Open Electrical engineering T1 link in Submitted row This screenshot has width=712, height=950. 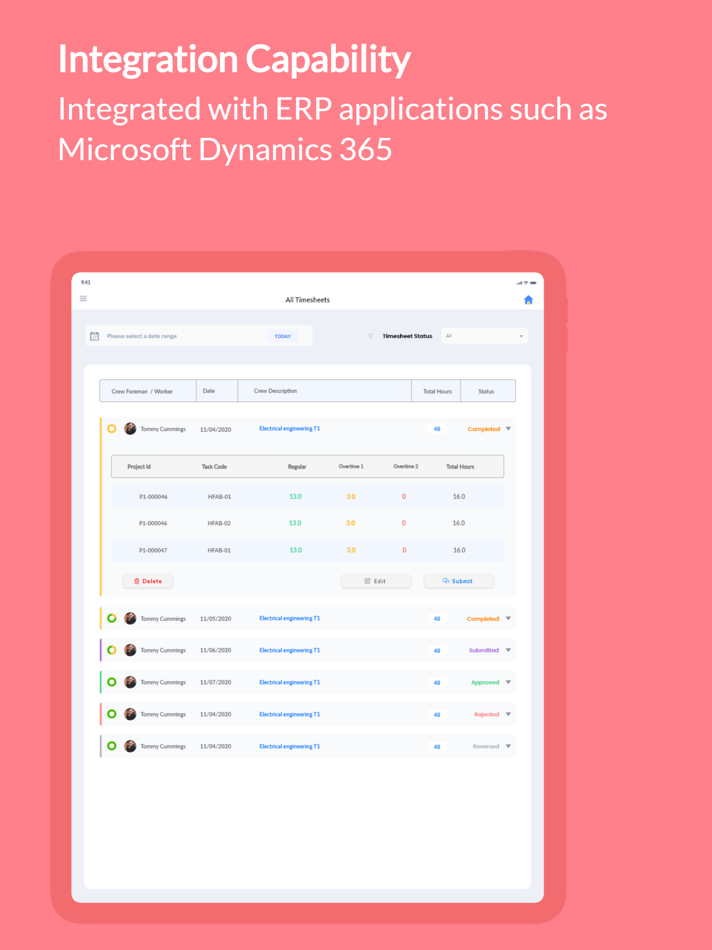(290, 650)
